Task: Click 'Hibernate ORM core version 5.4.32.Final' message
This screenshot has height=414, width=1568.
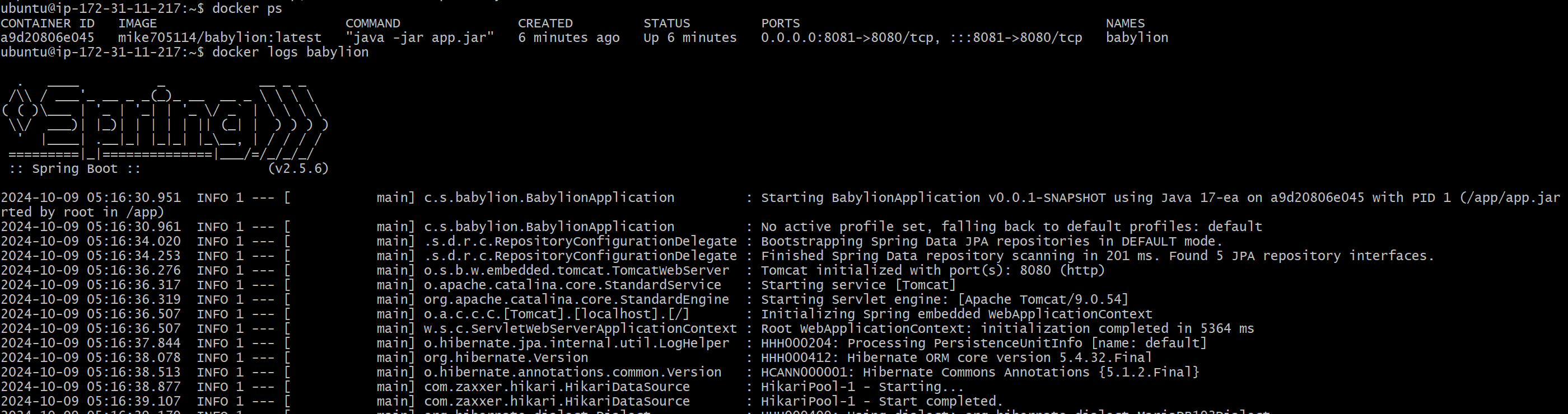Action: pos(1000,358)
